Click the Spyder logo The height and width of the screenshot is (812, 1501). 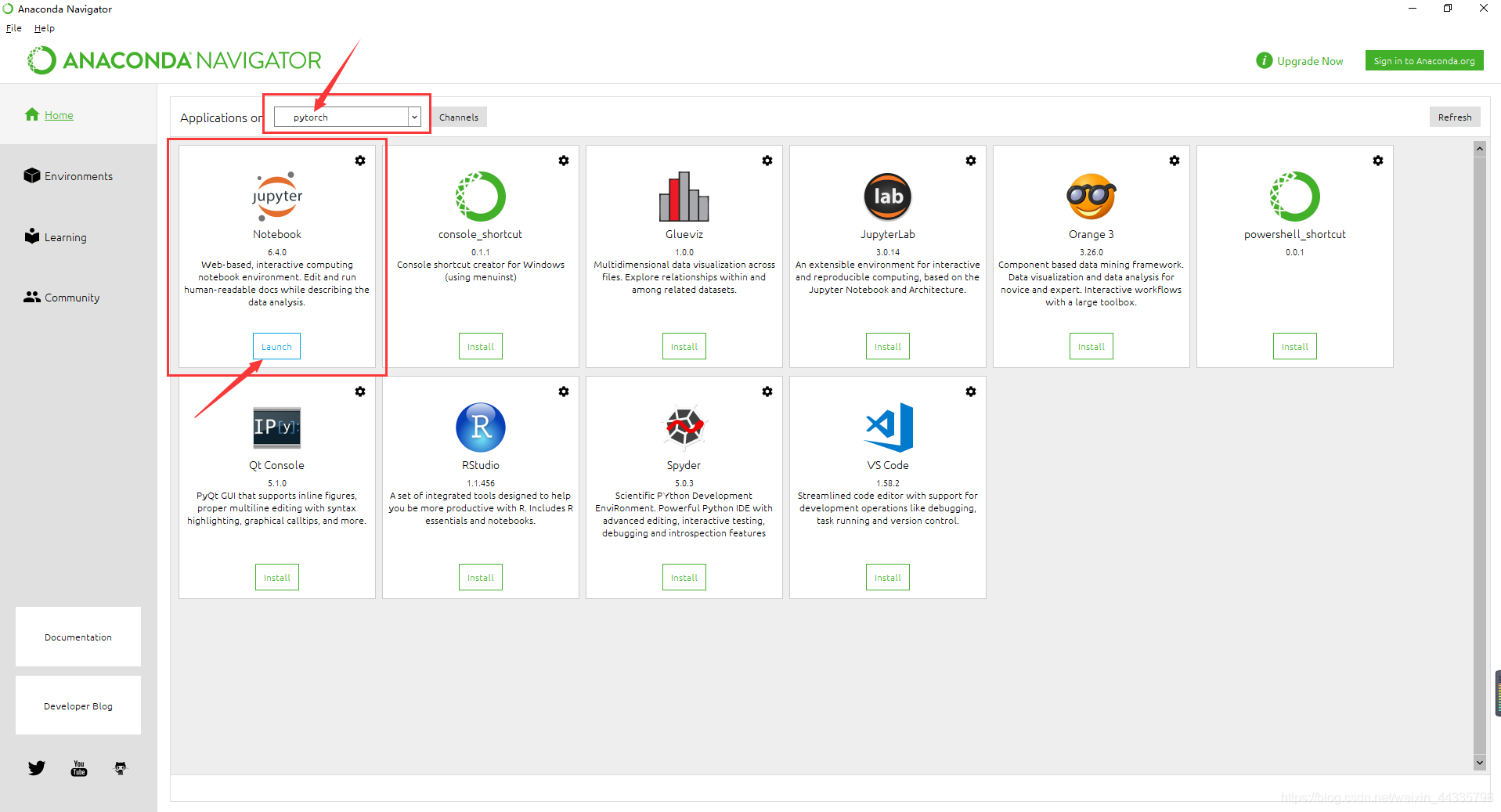(x=684, y=428)
